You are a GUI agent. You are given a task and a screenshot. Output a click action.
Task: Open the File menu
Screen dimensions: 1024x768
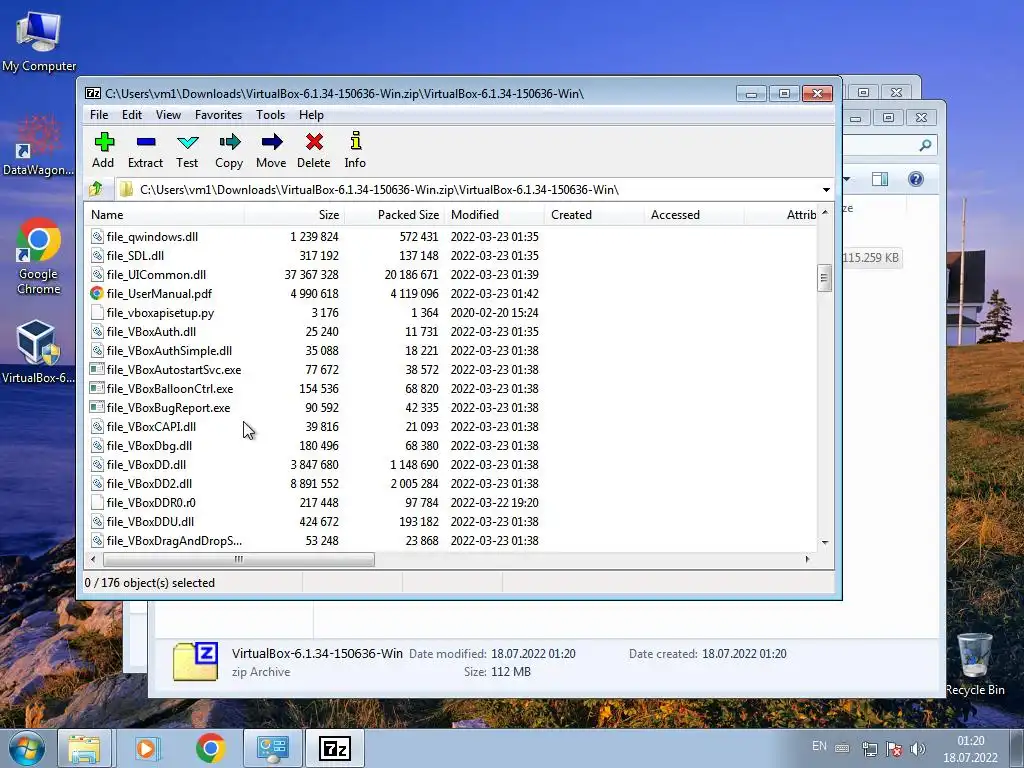point(99,115)
